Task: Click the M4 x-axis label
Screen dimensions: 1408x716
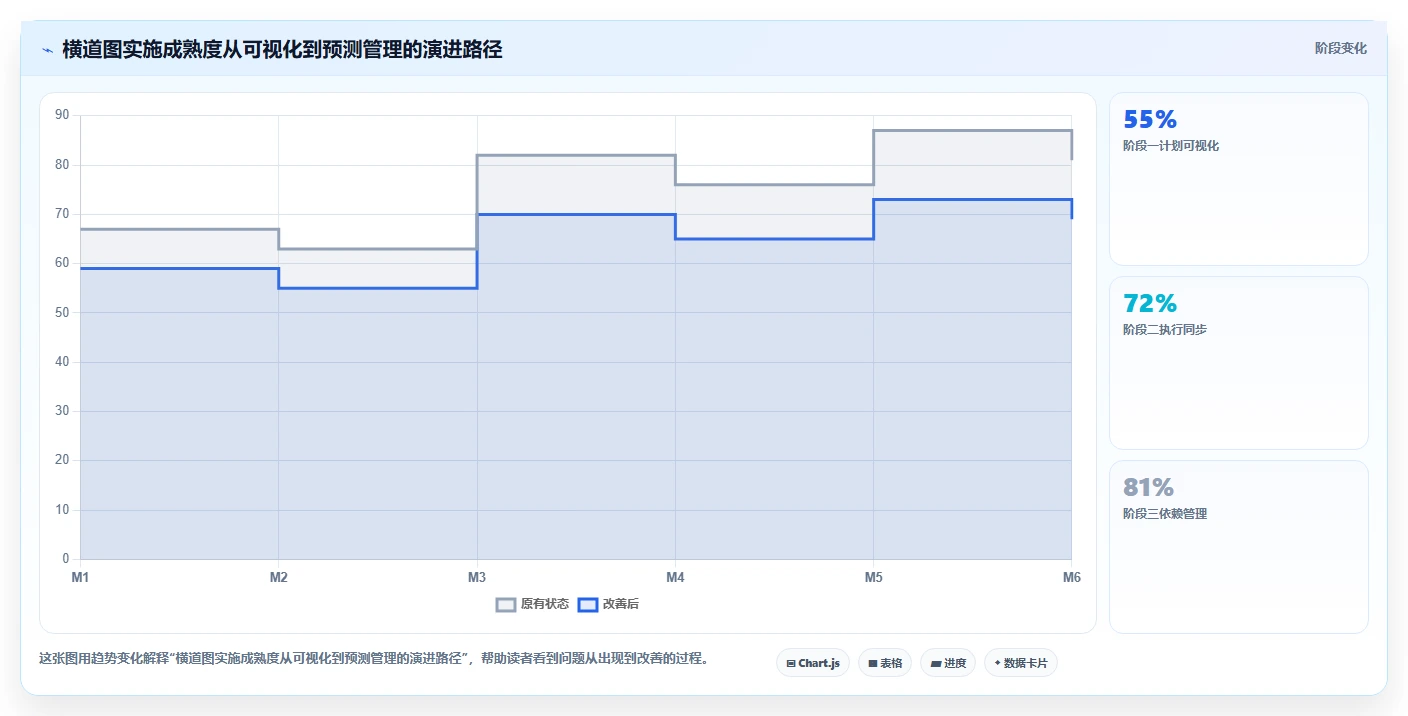Action: click(675, 577)
